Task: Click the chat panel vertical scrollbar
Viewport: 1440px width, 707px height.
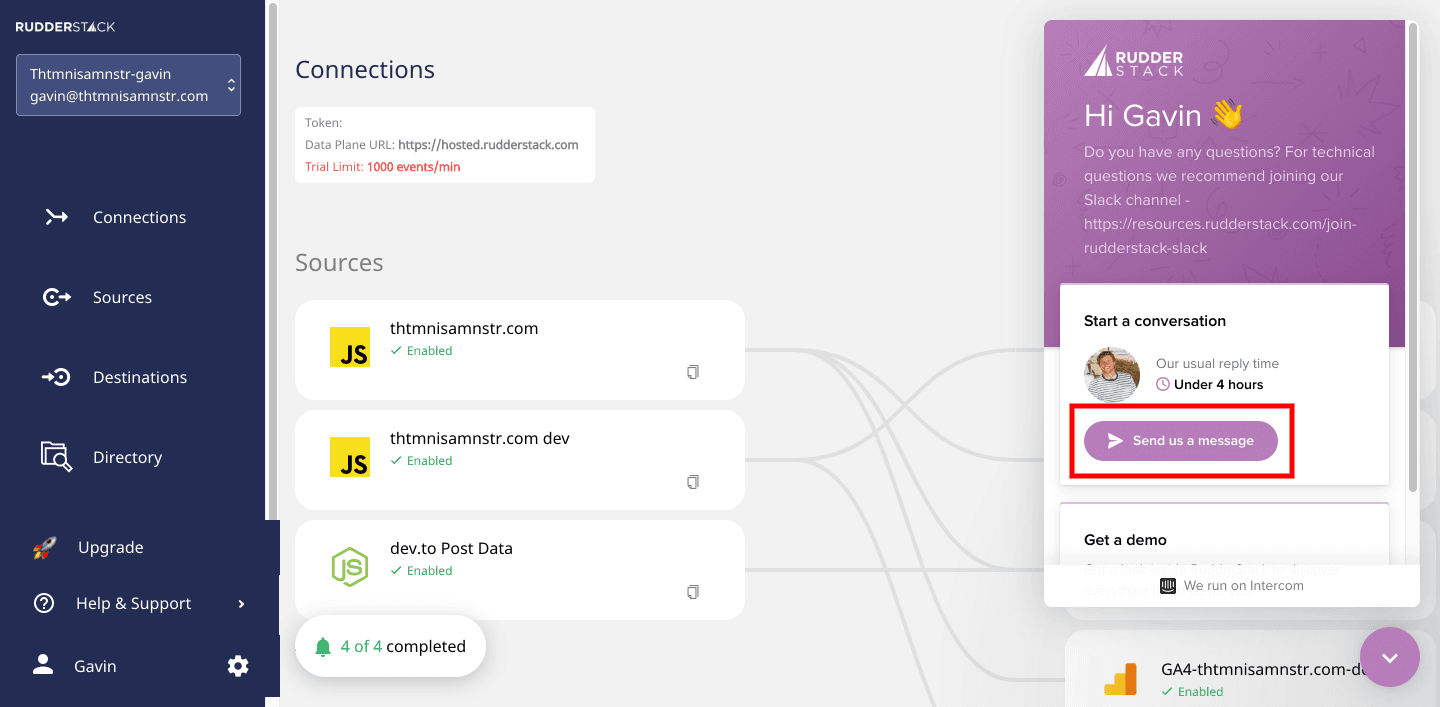Action: (1412, 260)
